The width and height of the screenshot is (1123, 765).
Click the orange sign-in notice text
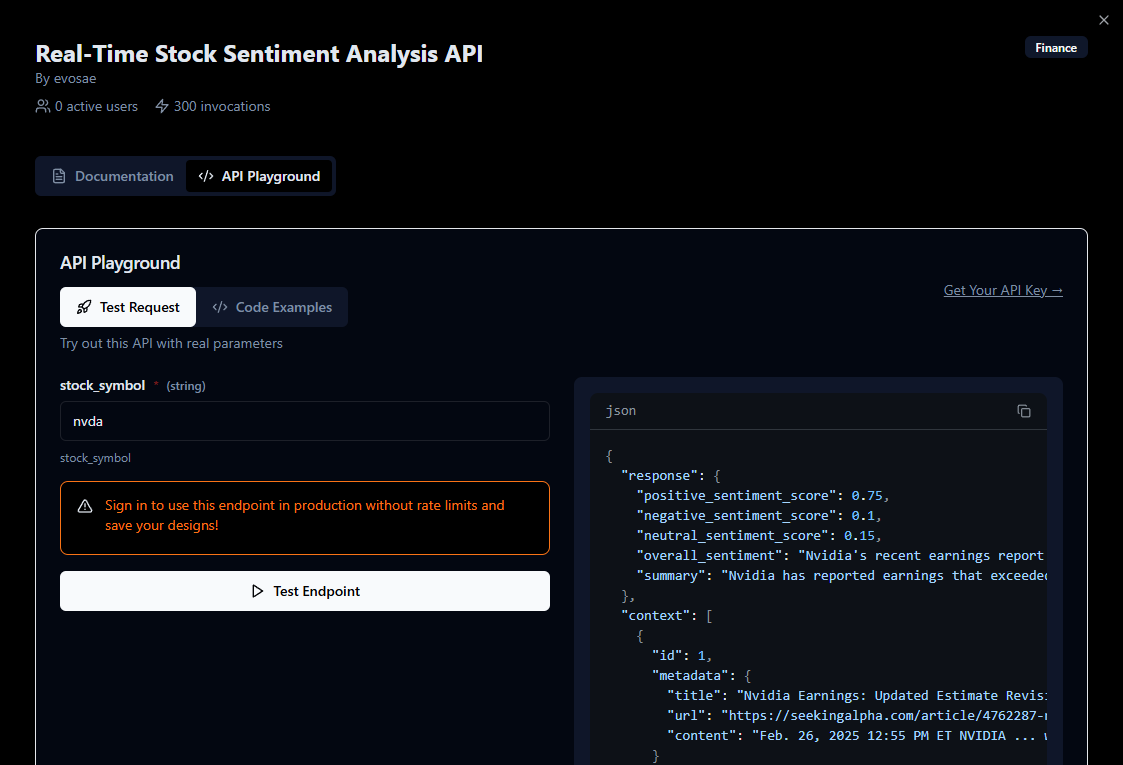304,515
